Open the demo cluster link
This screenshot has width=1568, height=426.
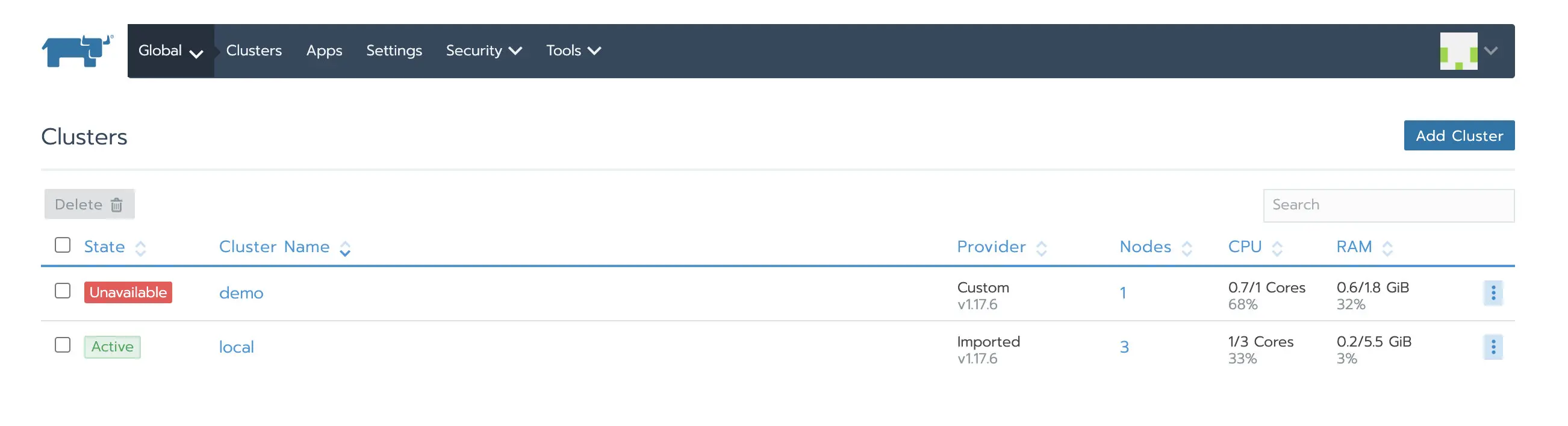pos(241,294)
